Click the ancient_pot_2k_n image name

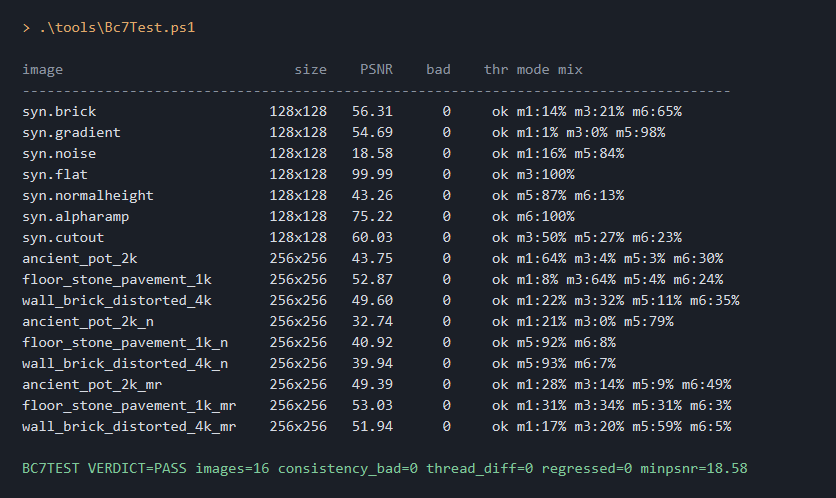pyautogui.click(x=88, y=322)
